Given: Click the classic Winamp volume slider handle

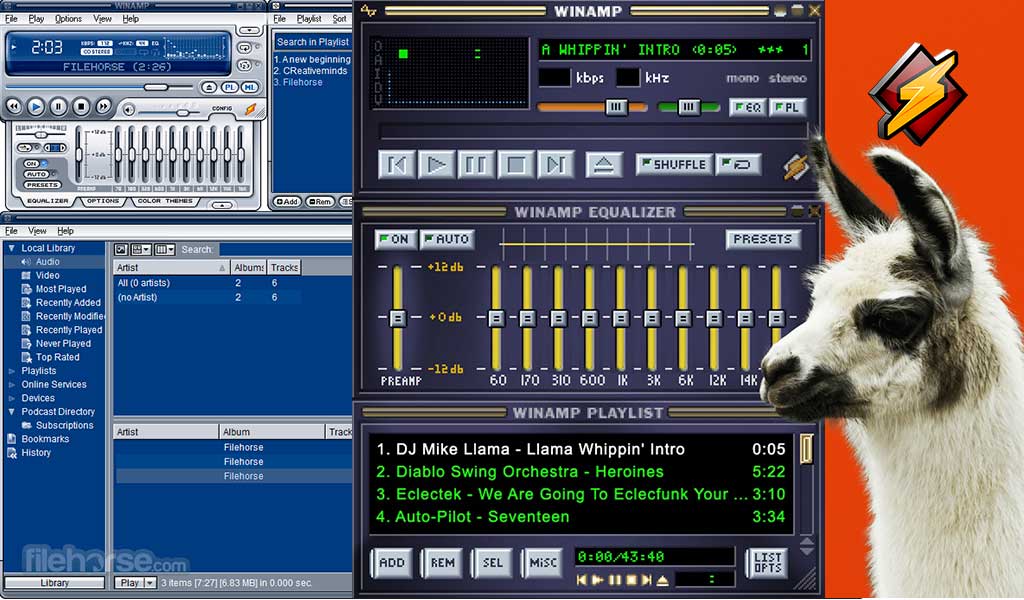Looking at the screenshot, I should pyautogui.click(x=616, y=107).
